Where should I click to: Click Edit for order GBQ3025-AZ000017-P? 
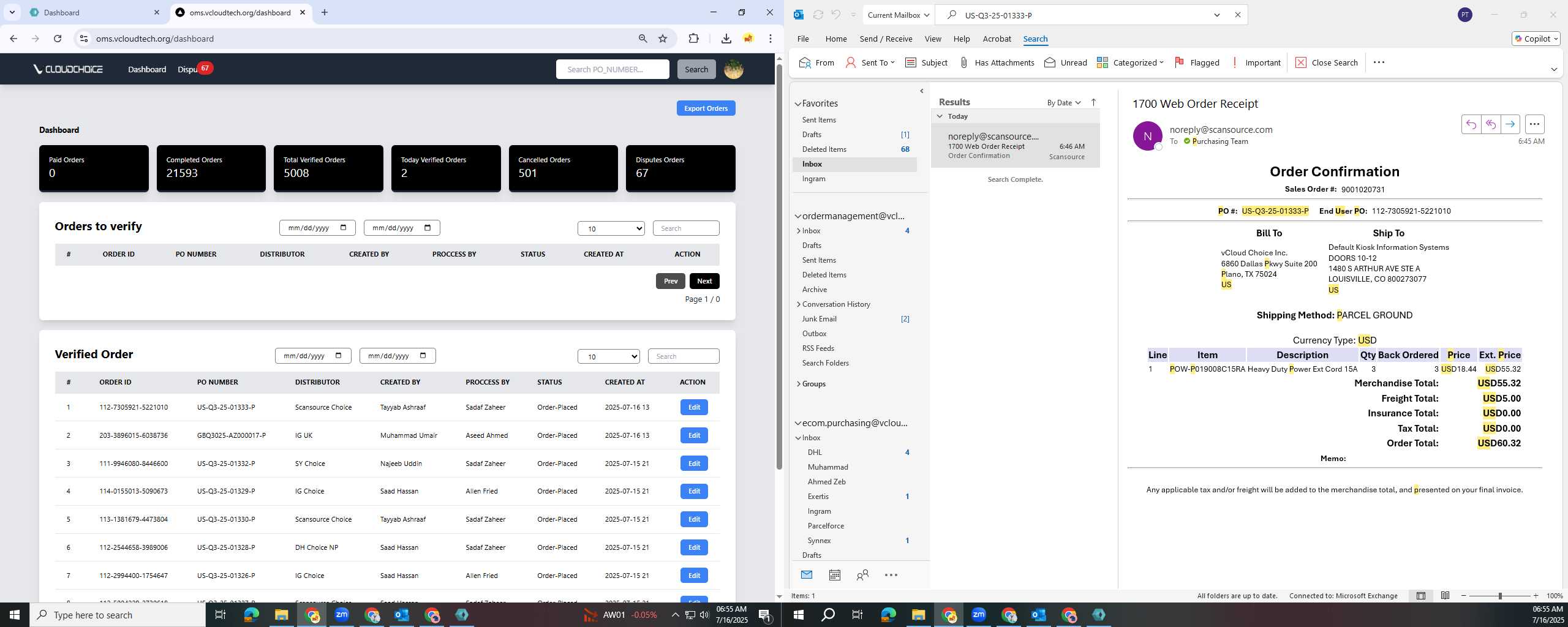(694, 435)
